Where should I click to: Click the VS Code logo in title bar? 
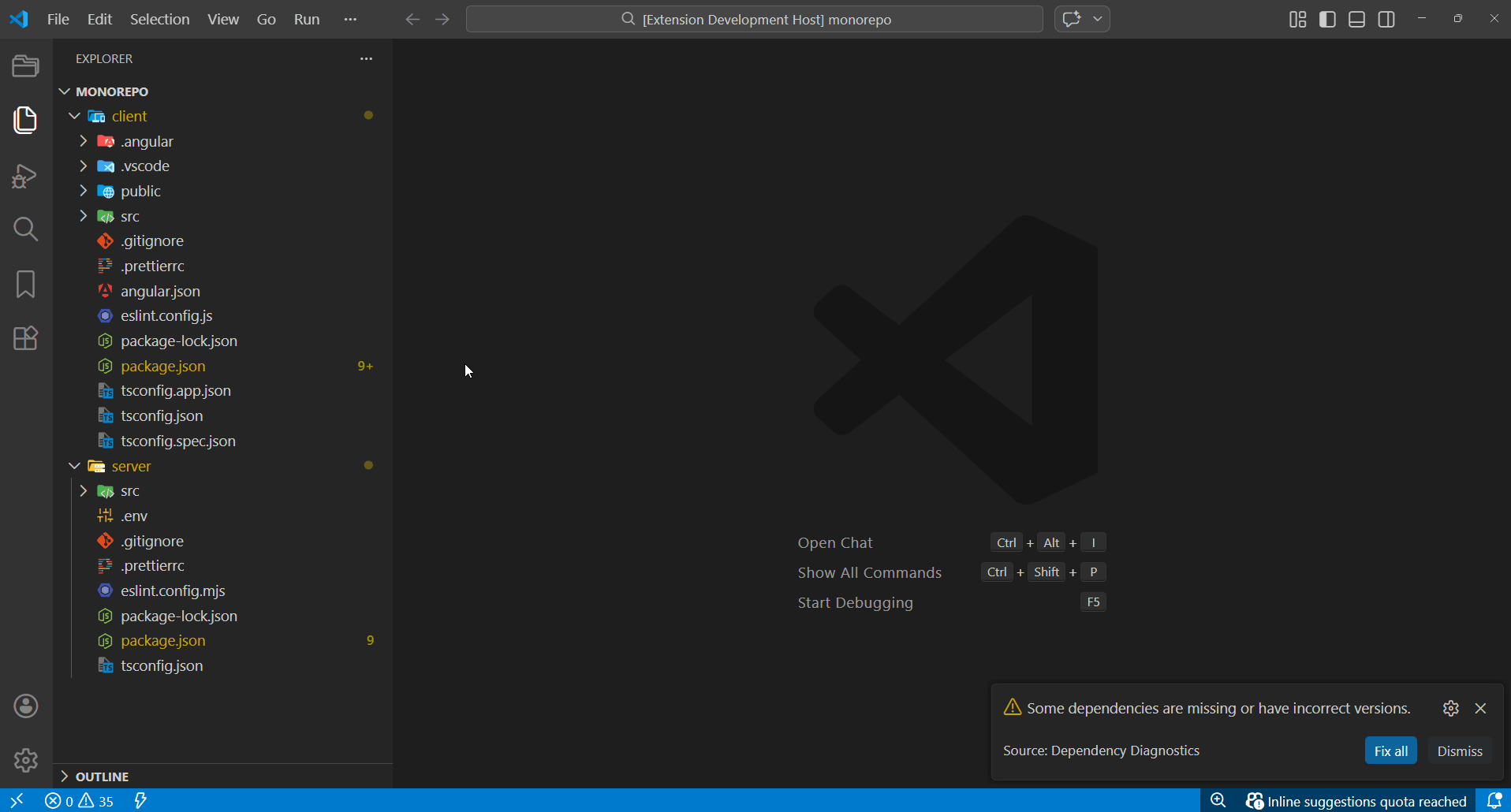[19, 19]
